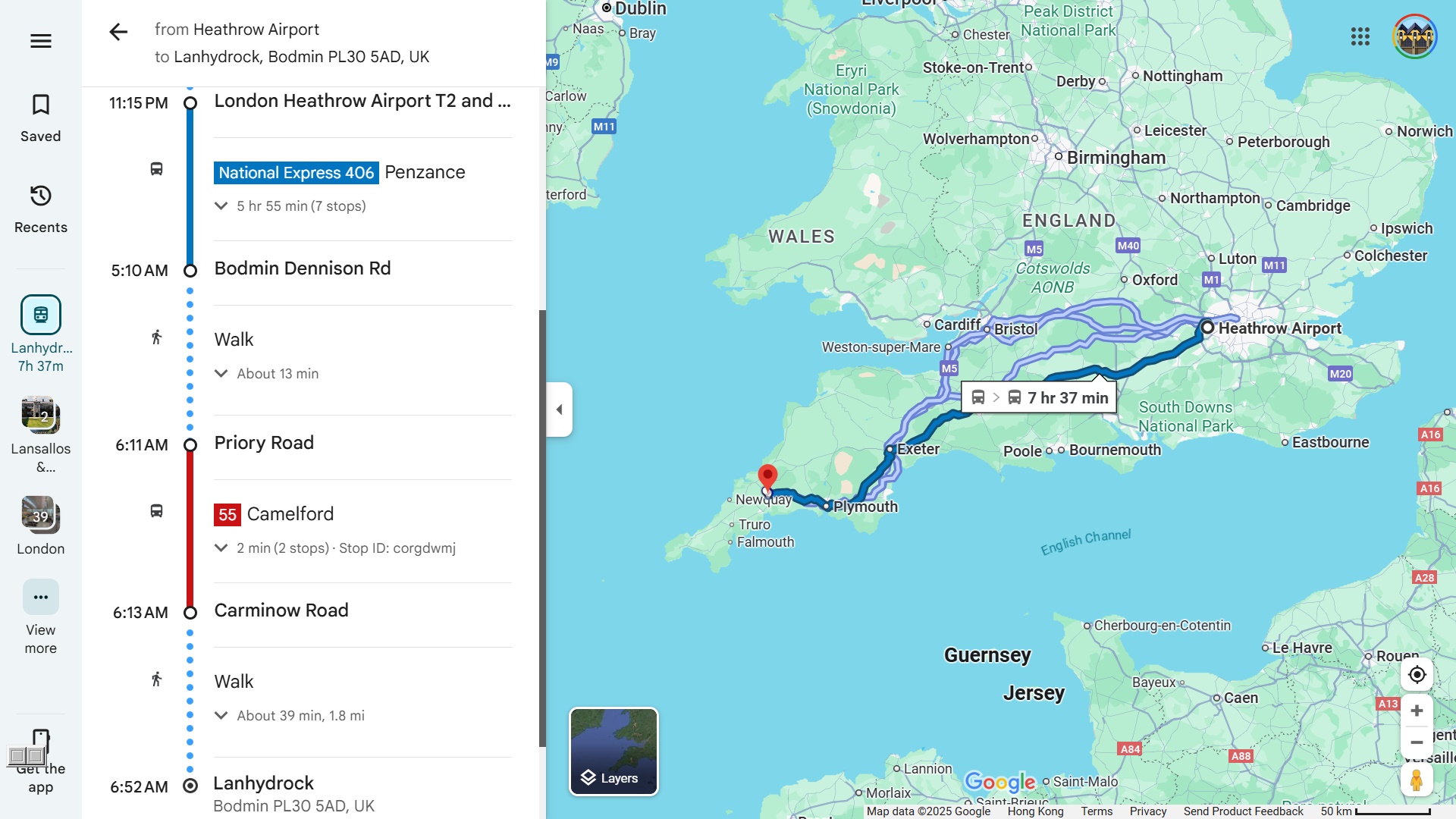Expand the About 13 min walk details
Screen dimensions: 1456x819
coord(221,374)
